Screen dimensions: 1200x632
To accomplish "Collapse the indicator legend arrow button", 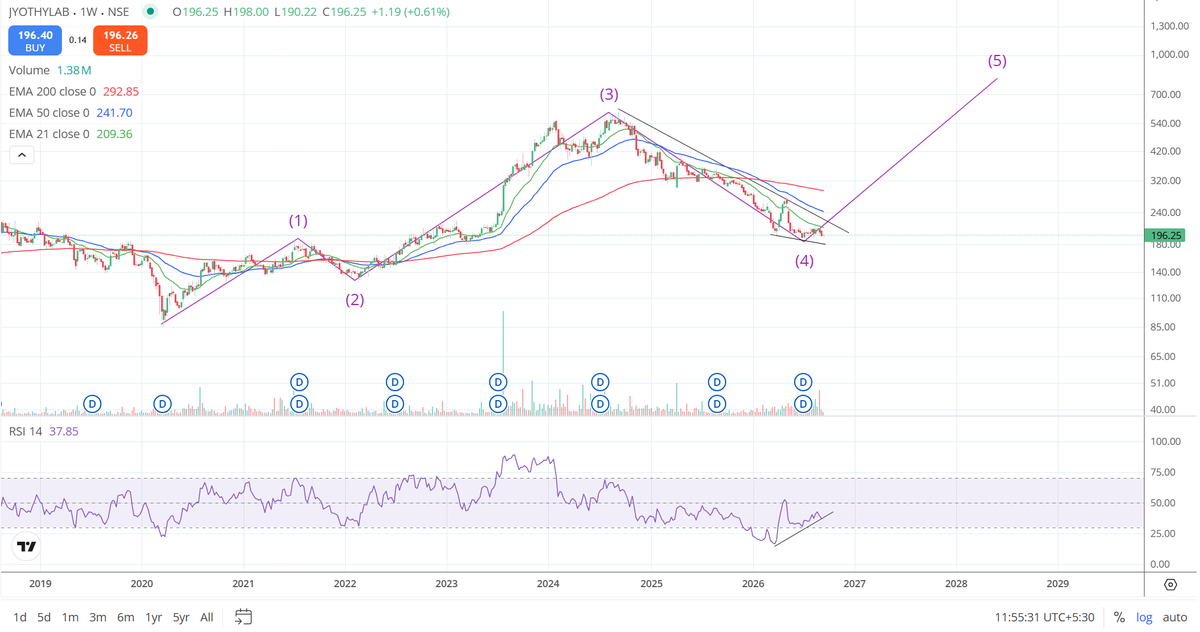I will tap(21, 155).
